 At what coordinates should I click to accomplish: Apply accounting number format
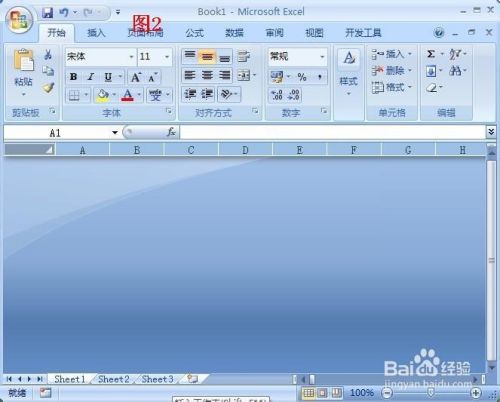(x=277, y=77)
